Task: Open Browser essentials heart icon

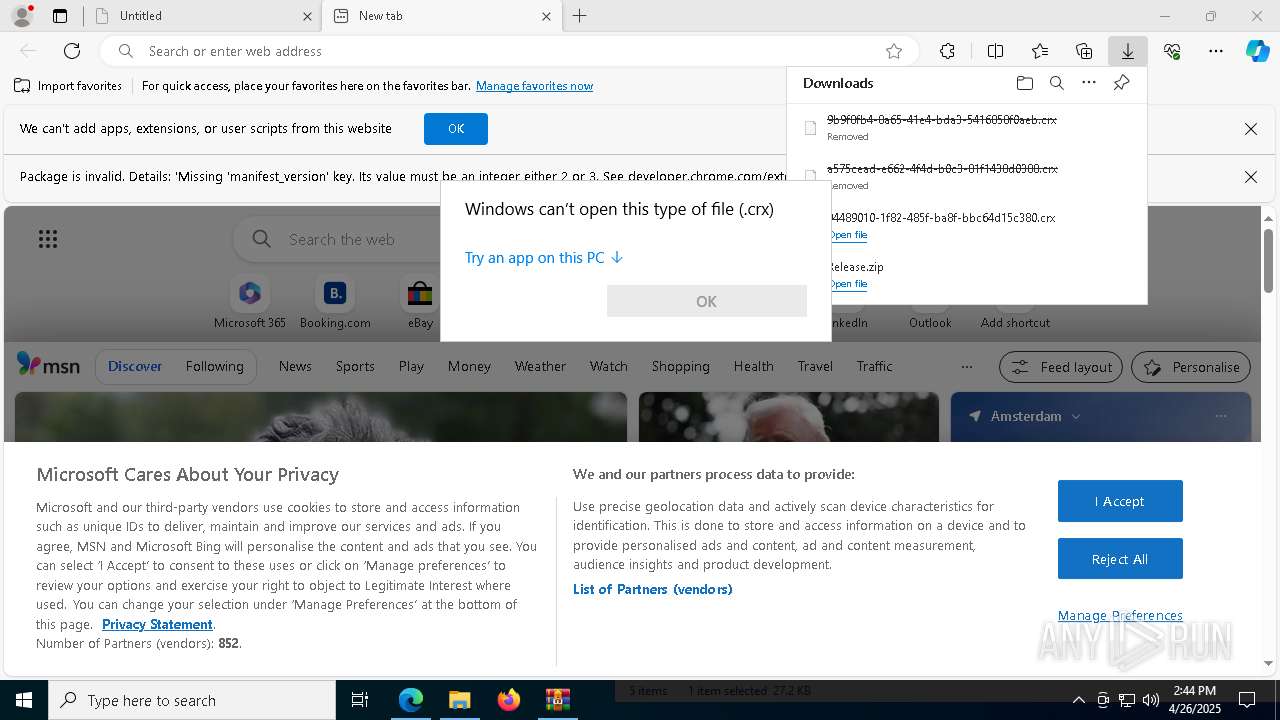Action: pyautogui.click(x=1172, y=51)
